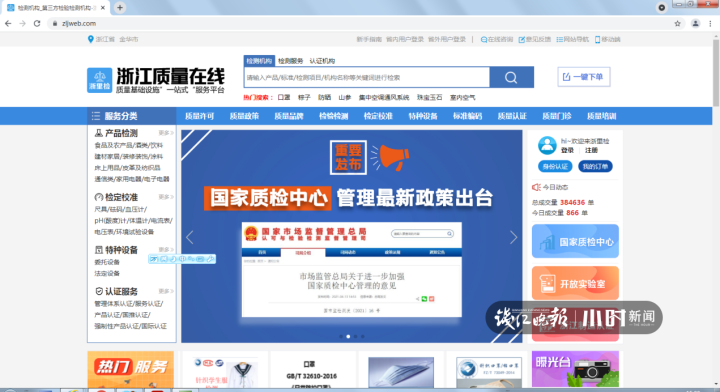This screenshot has height=392, width=720.
Task: Open the Chrome profile icon
Action: click(695, 23)
